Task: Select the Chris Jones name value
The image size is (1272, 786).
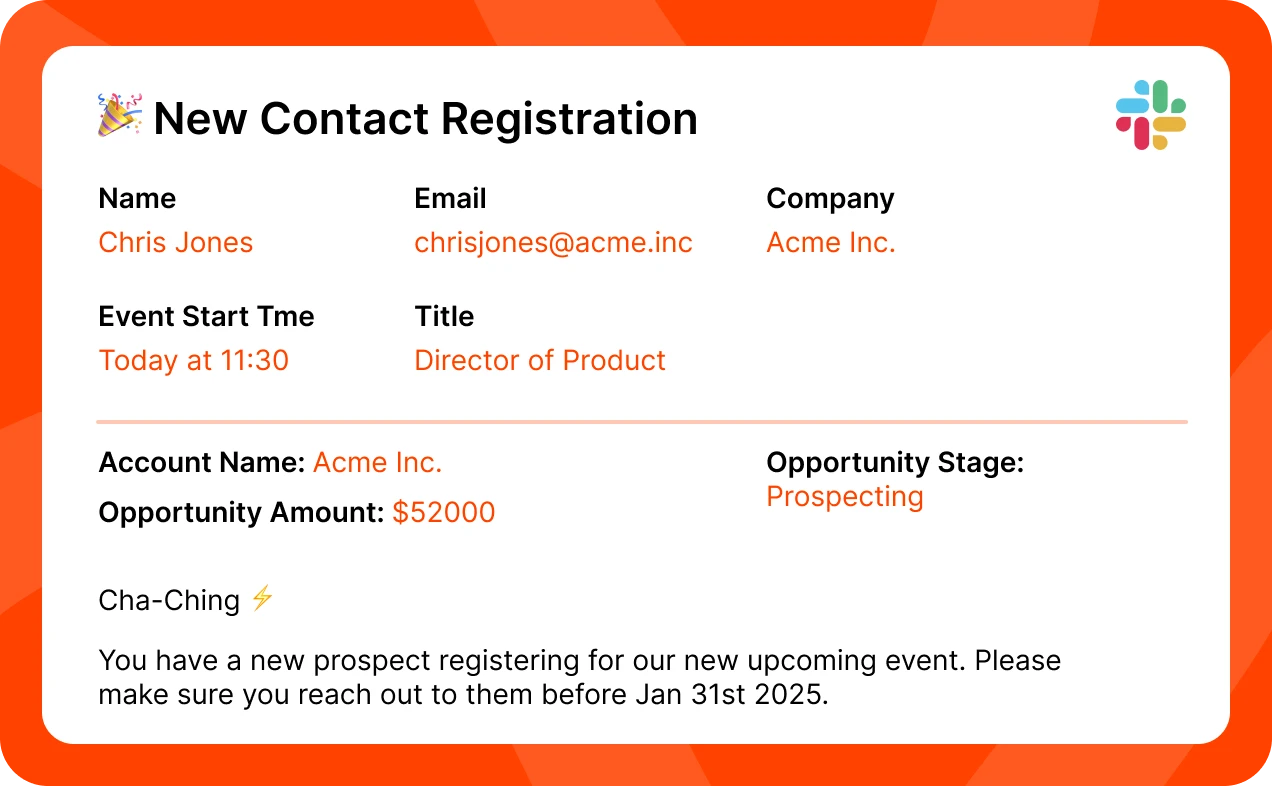Action: point(175,243)
